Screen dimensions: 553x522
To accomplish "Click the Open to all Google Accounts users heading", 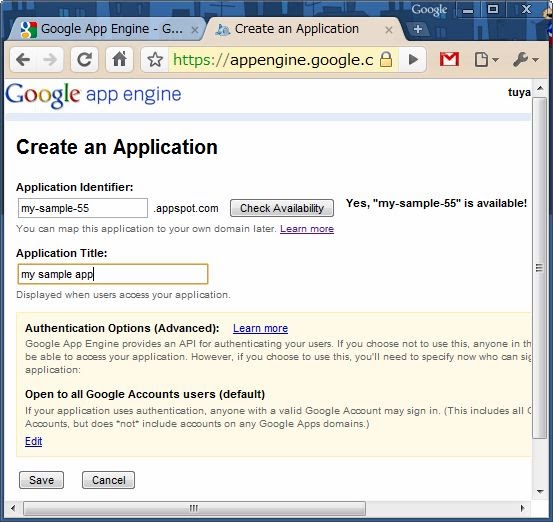I will pos(145,394).
